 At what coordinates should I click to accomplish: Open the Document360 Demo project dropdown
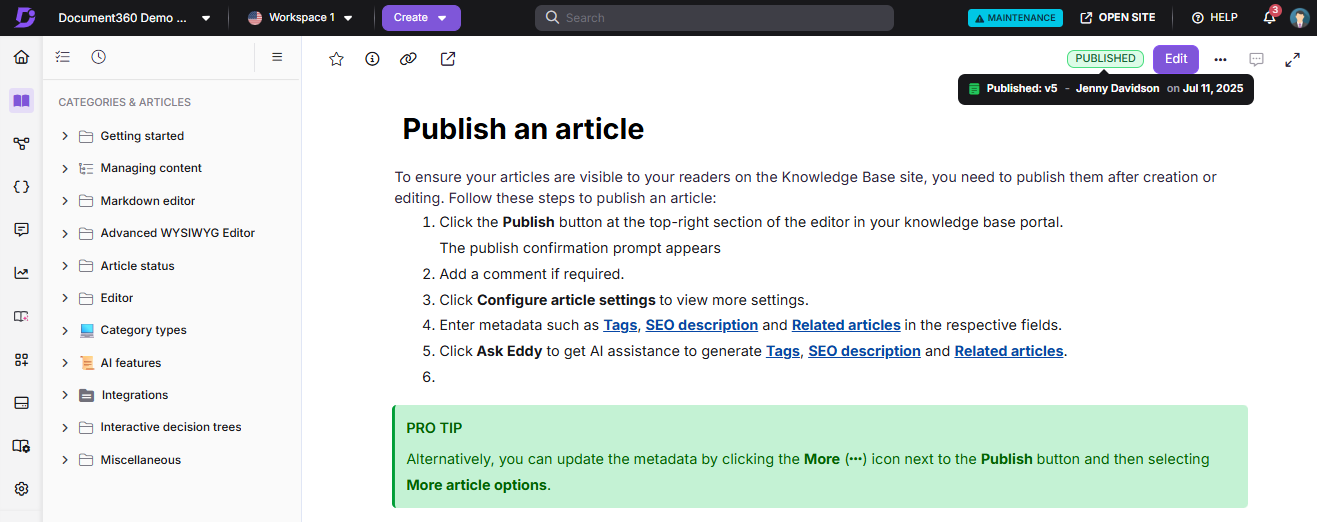pos(134,18)
